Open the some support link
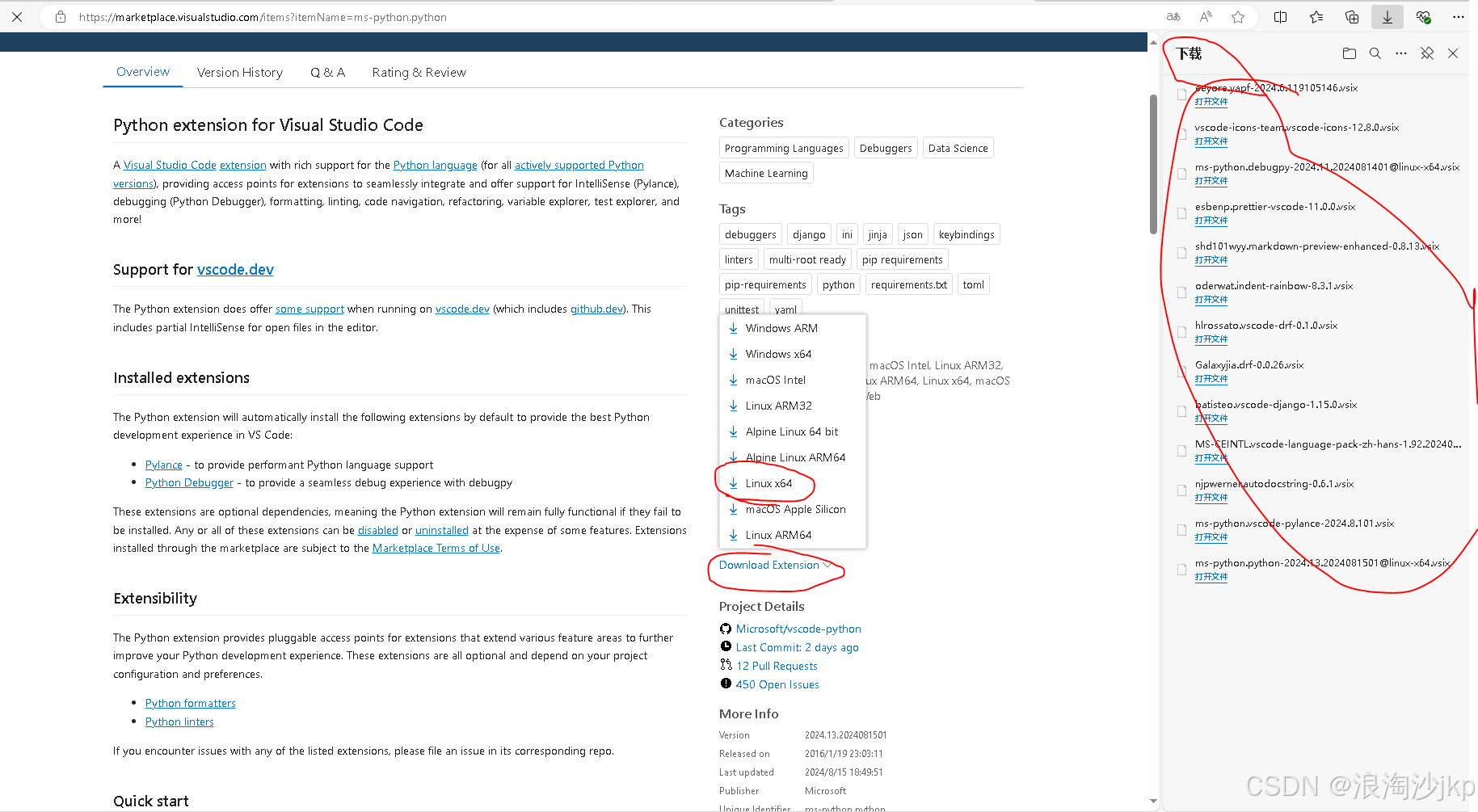Screen dimensions: 1478x812 309,309
